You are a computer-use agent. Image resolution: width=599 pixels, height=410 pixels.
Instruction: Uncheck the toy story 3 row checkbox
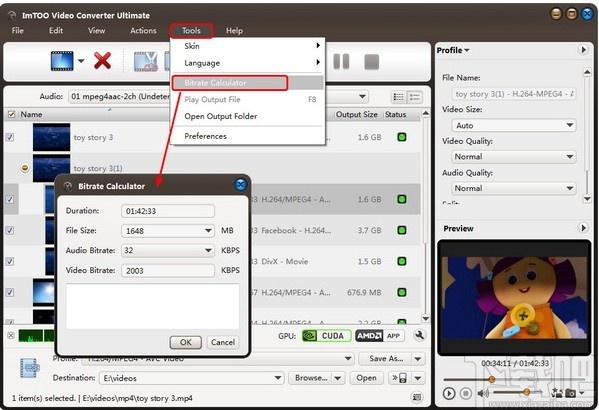click(10, 137)
